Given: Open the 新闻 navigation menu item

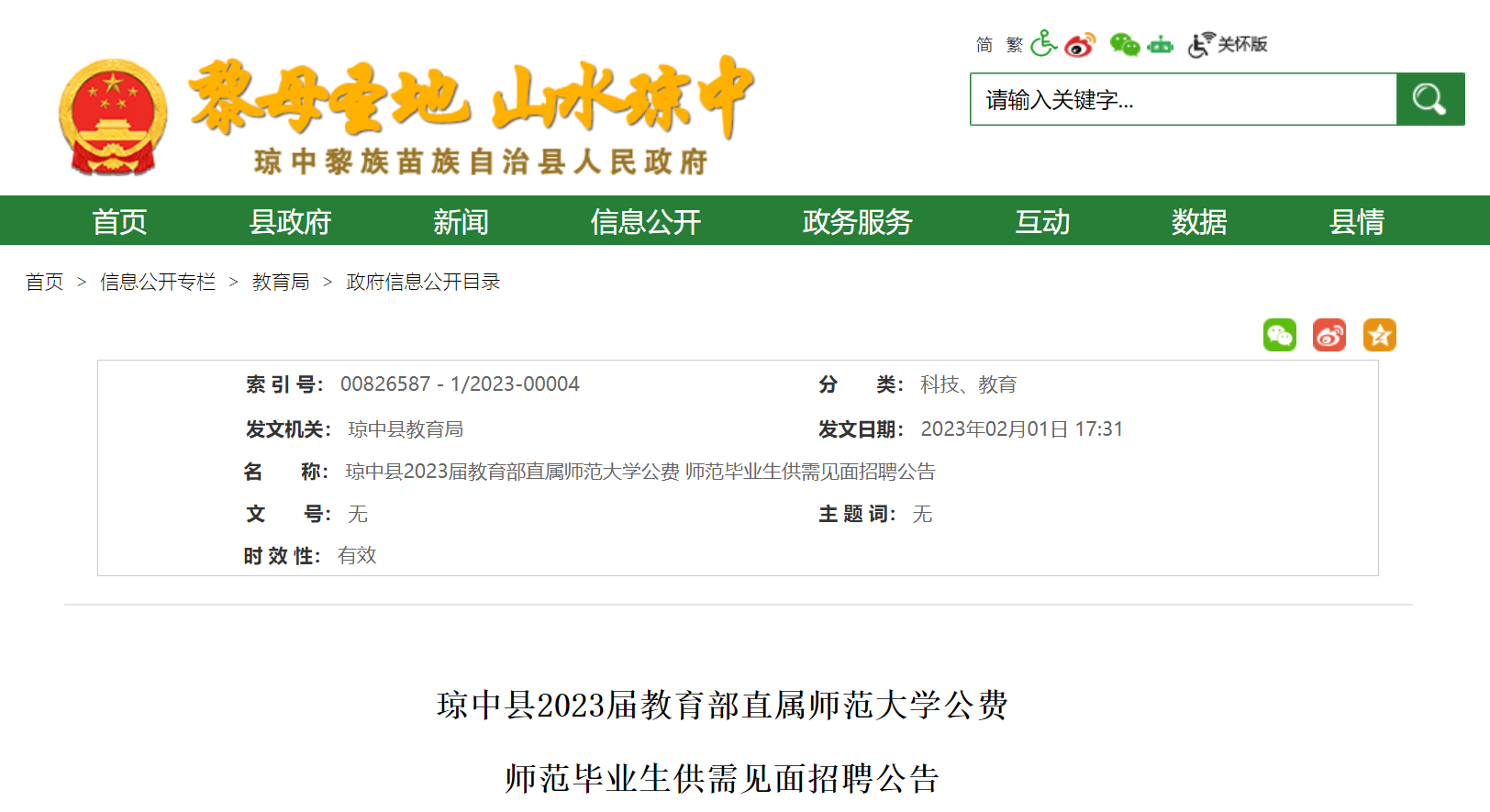Looking at the screenshot, I should pos(461,221).
